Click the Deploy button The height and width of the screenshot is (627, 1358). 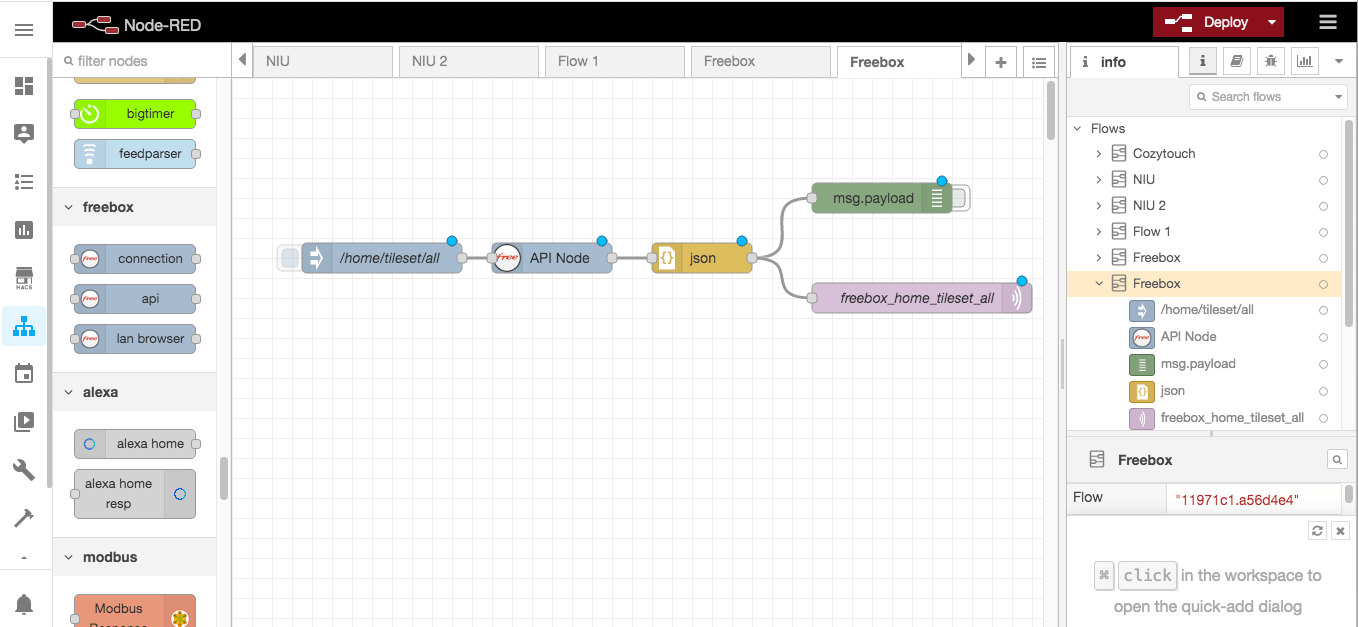[x=1206, y=22]
